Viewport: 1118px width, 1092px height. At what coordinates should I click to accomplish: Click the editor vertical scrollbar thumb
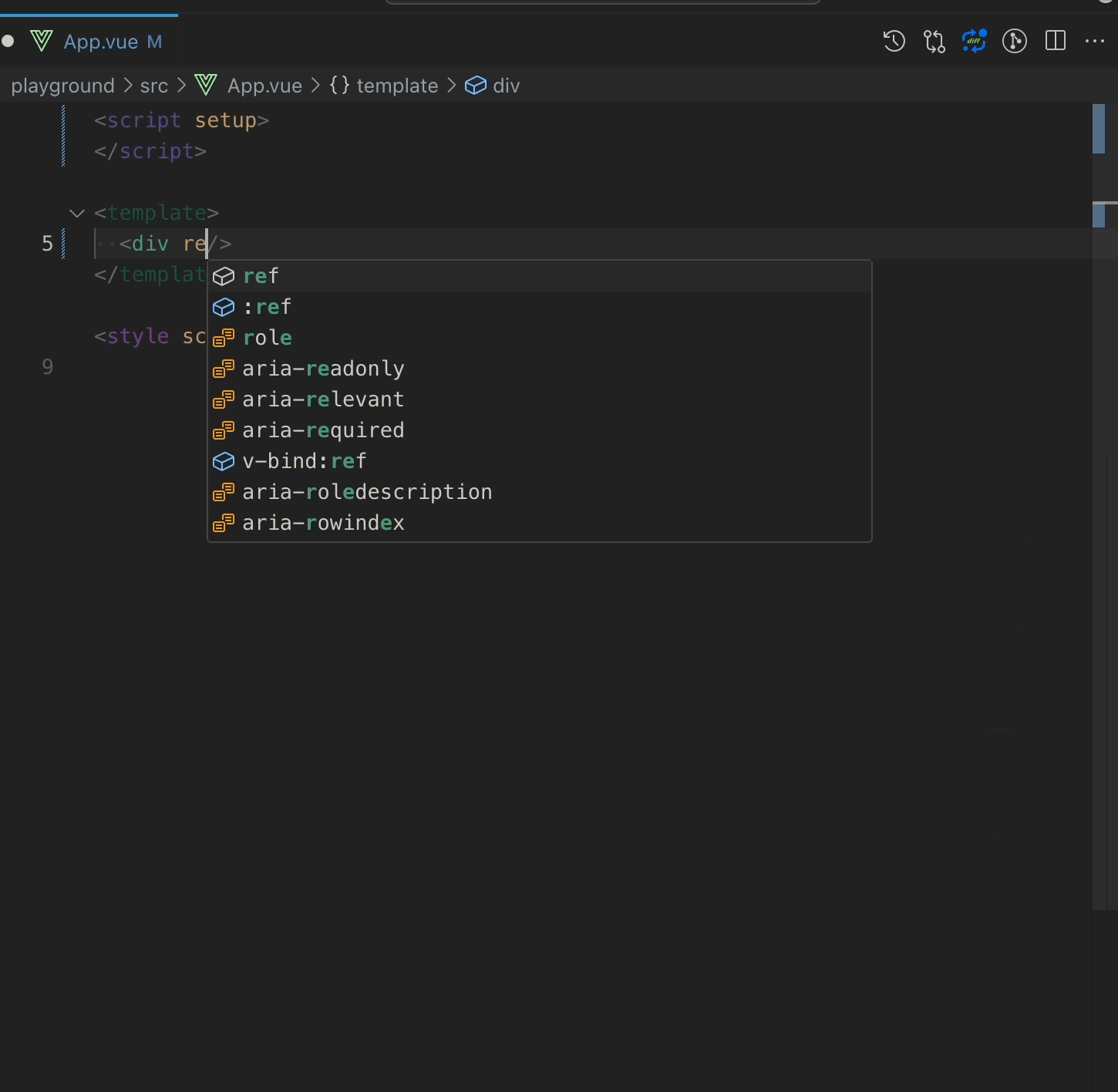tap(1099, 129)
